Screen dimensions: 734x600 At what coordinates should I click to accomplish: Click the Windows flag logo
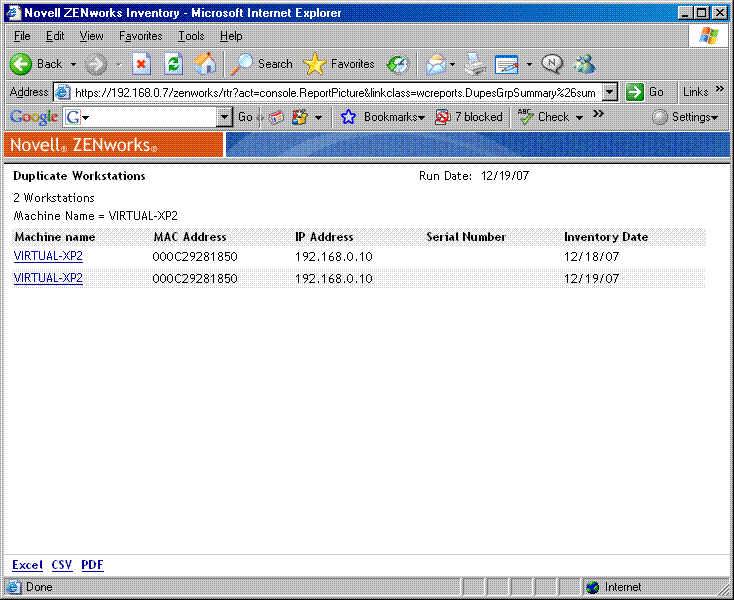(x=708, y=36)
